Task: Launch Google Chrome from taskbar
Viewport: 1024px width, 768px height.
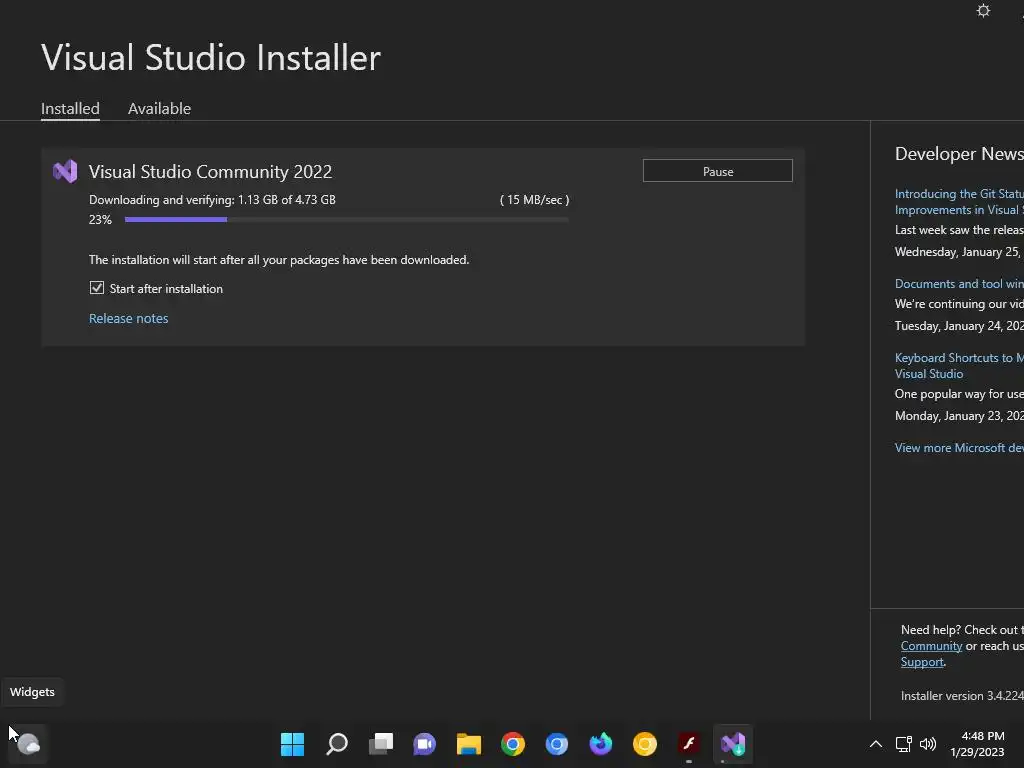Action: coord(513,744)
